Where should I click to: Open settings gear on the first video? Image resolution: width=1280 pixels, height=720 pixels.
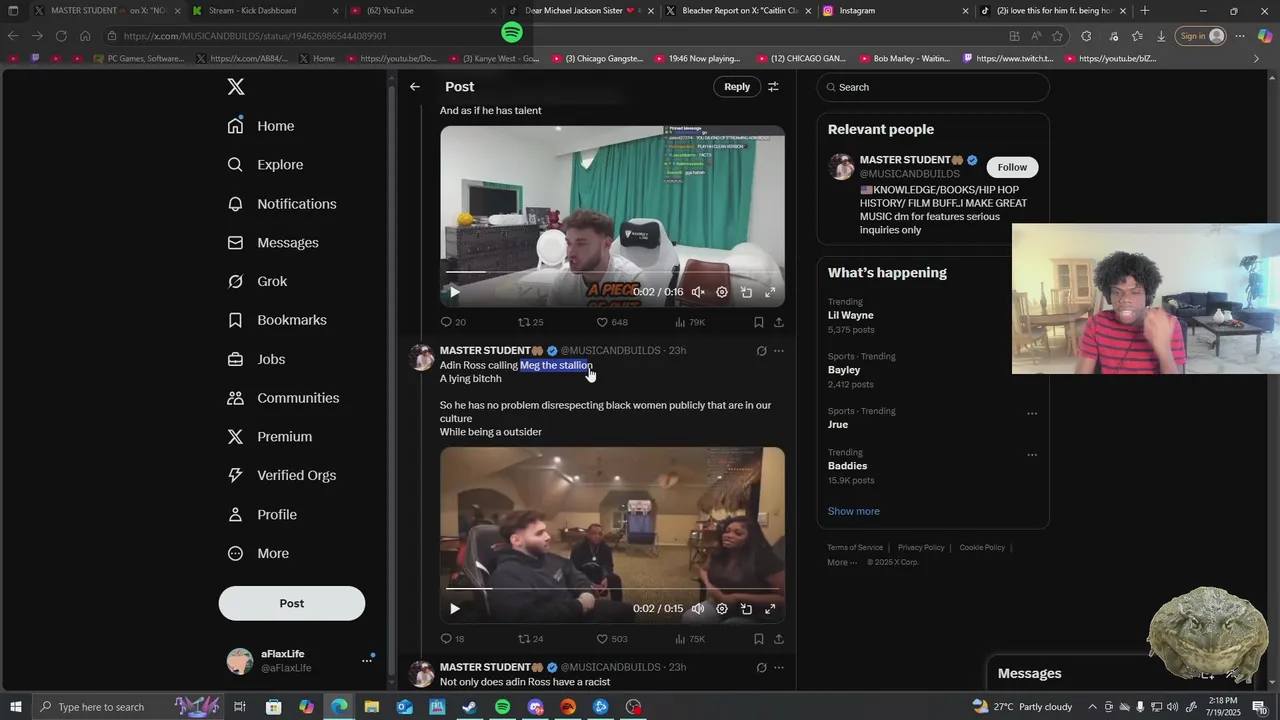tap(722, 292)
